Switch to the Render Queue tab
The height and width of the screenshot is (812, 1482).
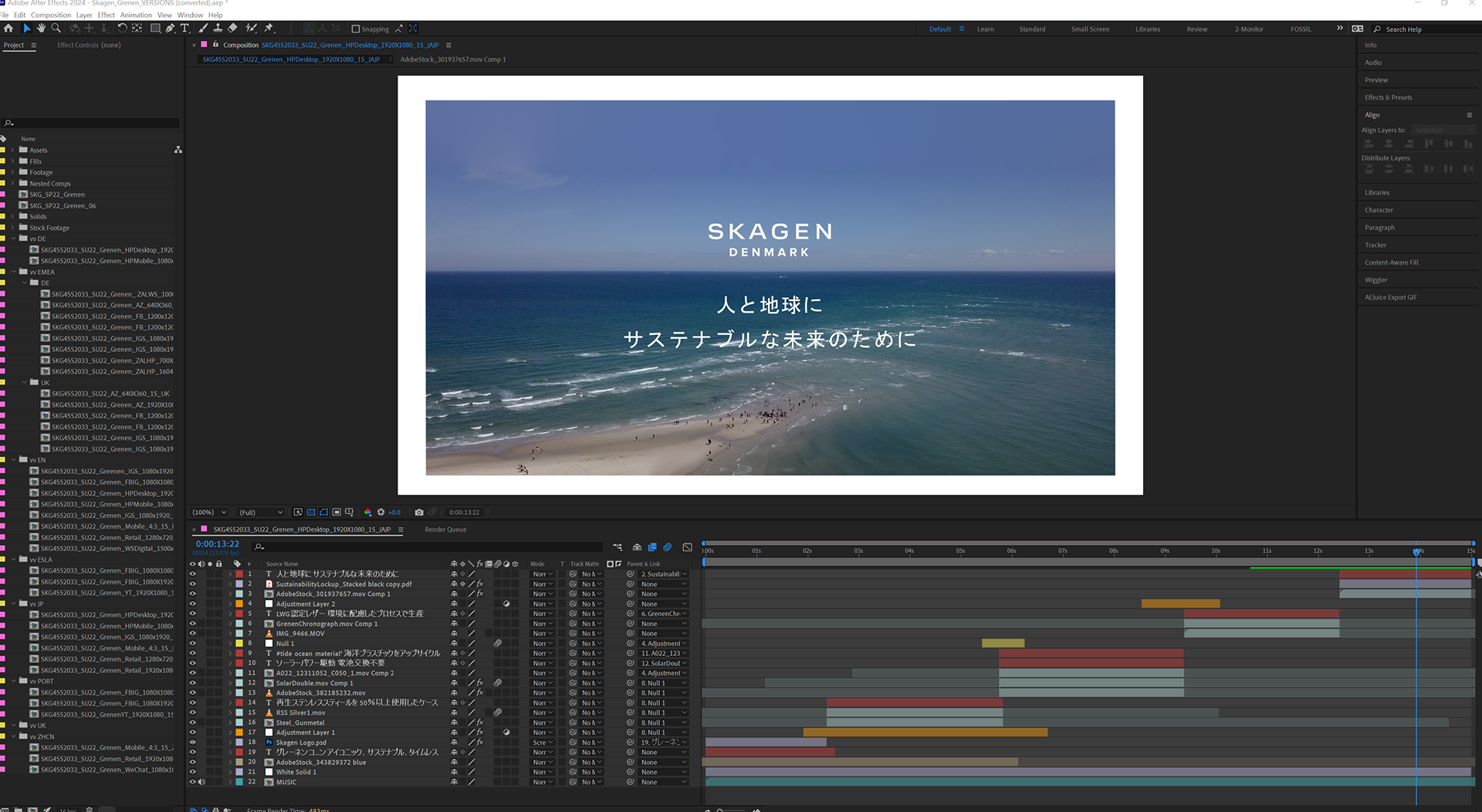coord(445,529)
